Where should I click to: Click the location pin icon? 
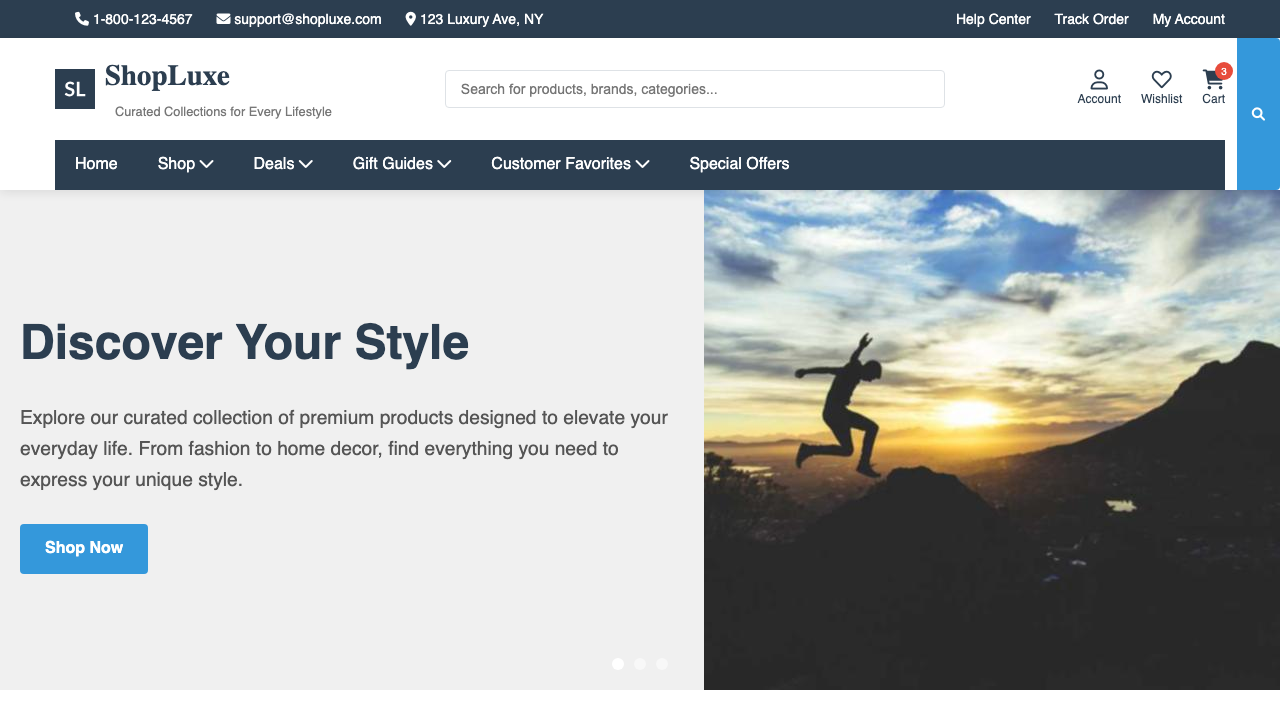(x=409, y=18)
